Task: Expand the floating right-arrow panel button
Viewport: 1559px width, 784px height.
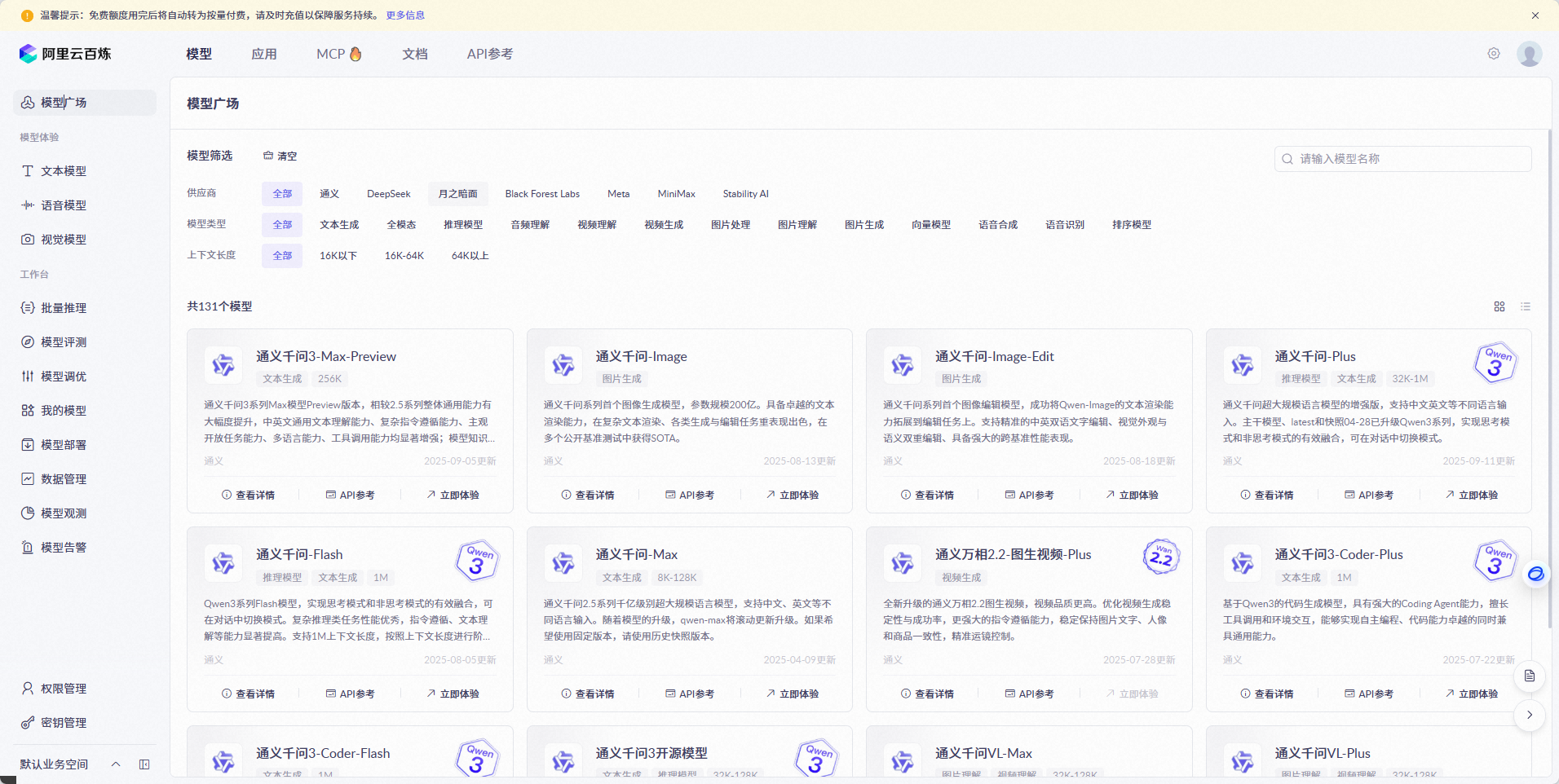Action: point(1530,715)
